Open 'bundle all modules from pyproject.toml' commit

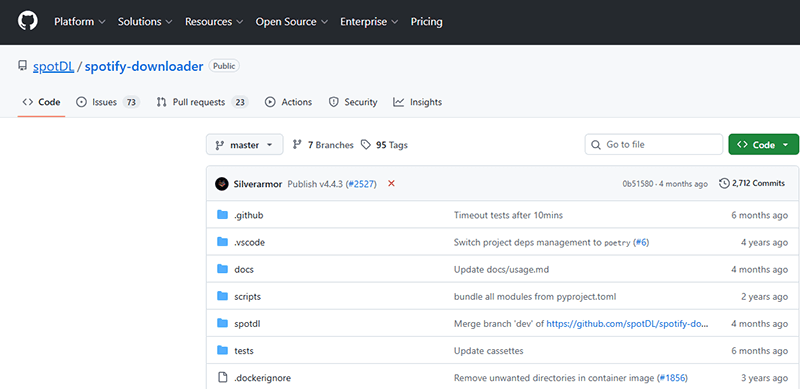(x=535, y=297)
